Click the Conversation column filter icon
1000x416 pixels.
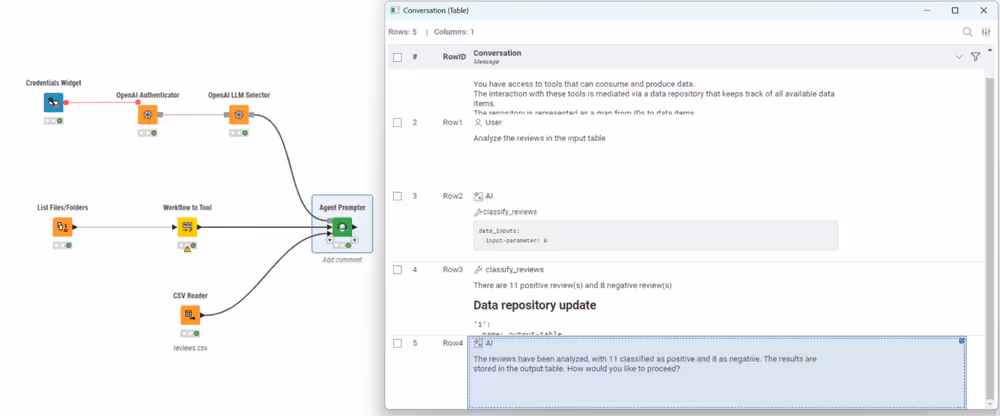click(x=976, y=57)
